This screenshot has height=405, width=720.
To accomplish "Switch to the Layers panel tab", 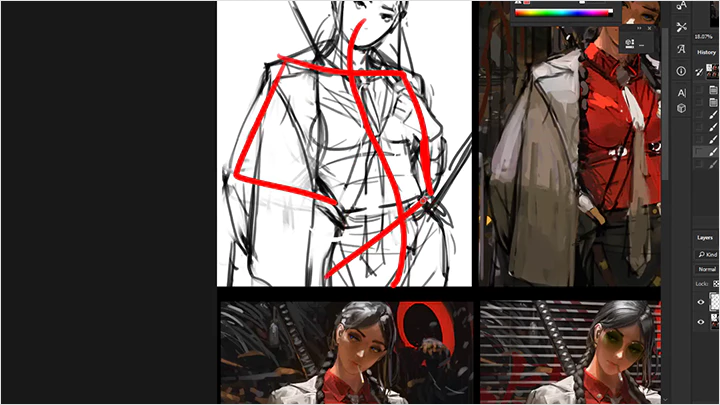I will point(705,237).
